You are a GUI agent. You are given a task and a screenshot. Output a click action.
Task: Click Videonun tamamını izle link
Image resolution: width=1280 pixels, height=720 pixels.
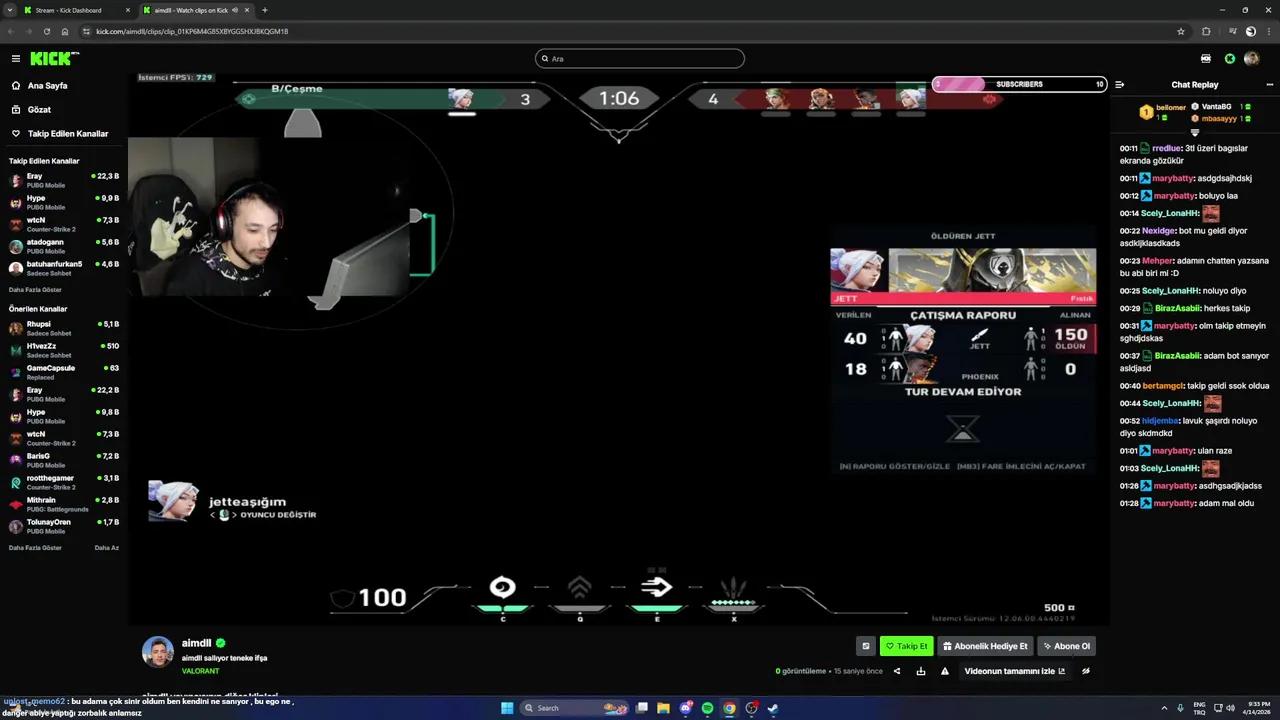1015,671
